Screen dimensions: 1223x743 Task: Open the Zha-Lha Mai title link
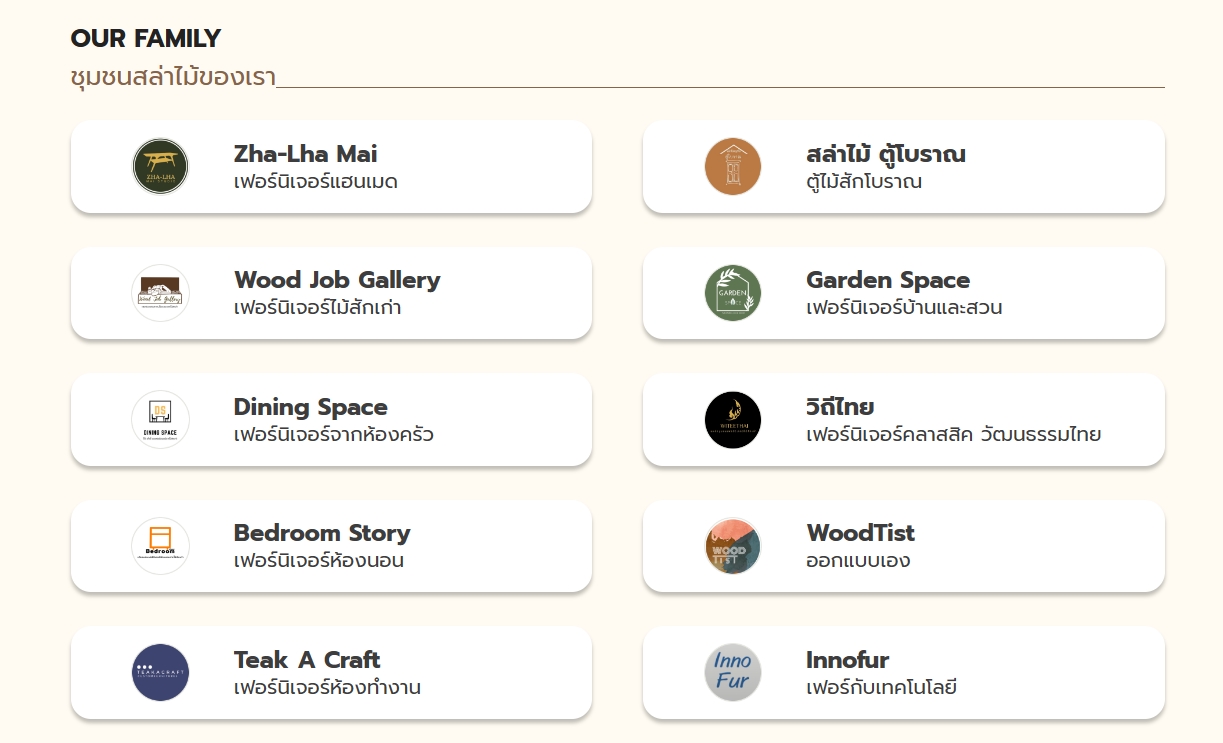tap(305, 154)
